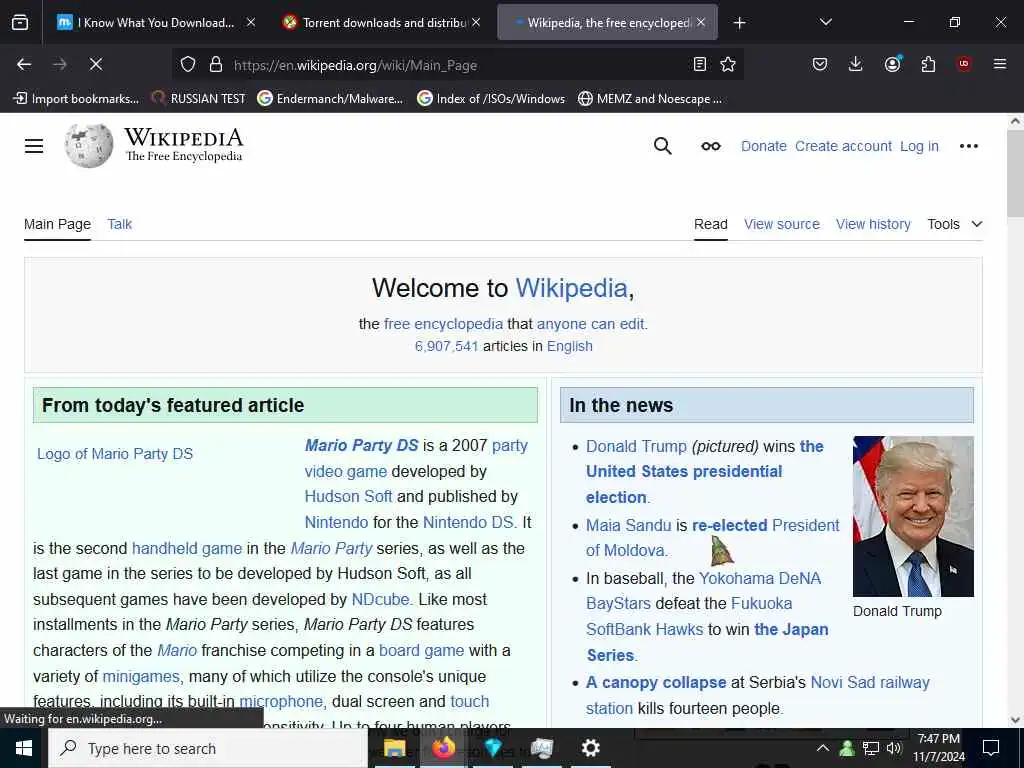Open File Explorer from the taskbar
This screenshot has height=768, width=1024.
click(x=394, y=748)
